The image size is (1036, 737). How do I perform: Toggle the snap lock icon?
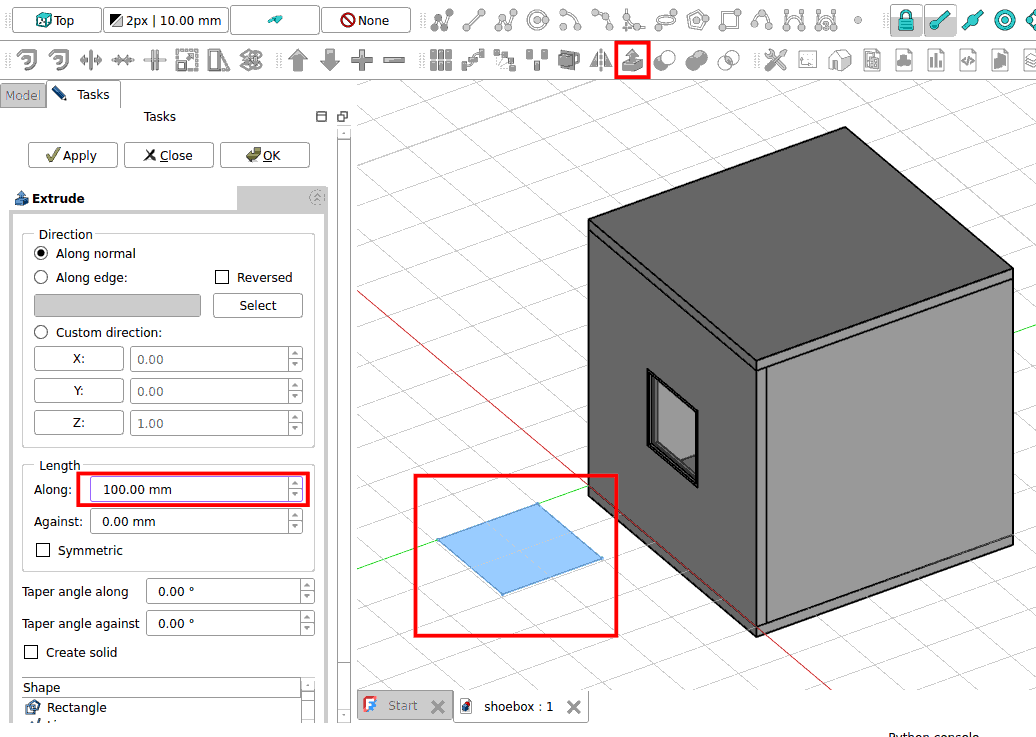907,20
